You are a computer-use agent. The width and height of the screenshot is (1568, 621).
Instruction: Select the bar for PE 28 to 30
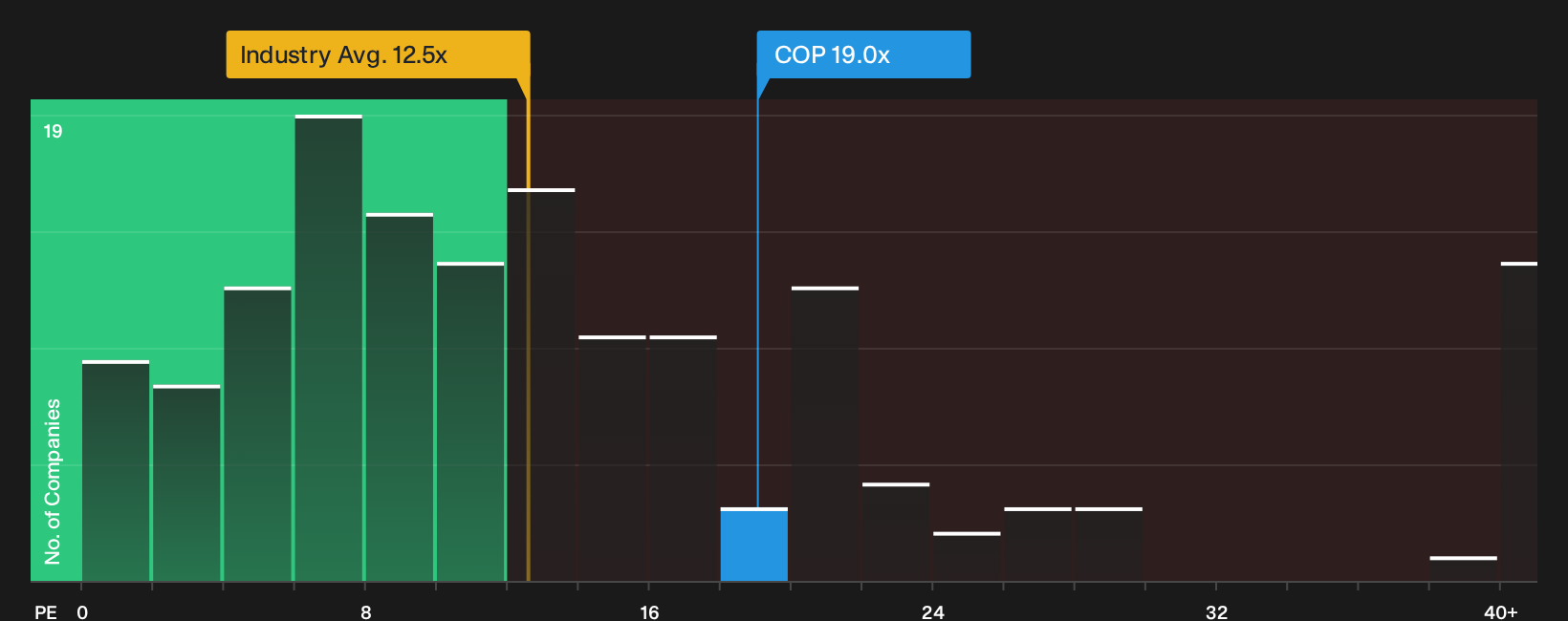(x=1109, y=545)
